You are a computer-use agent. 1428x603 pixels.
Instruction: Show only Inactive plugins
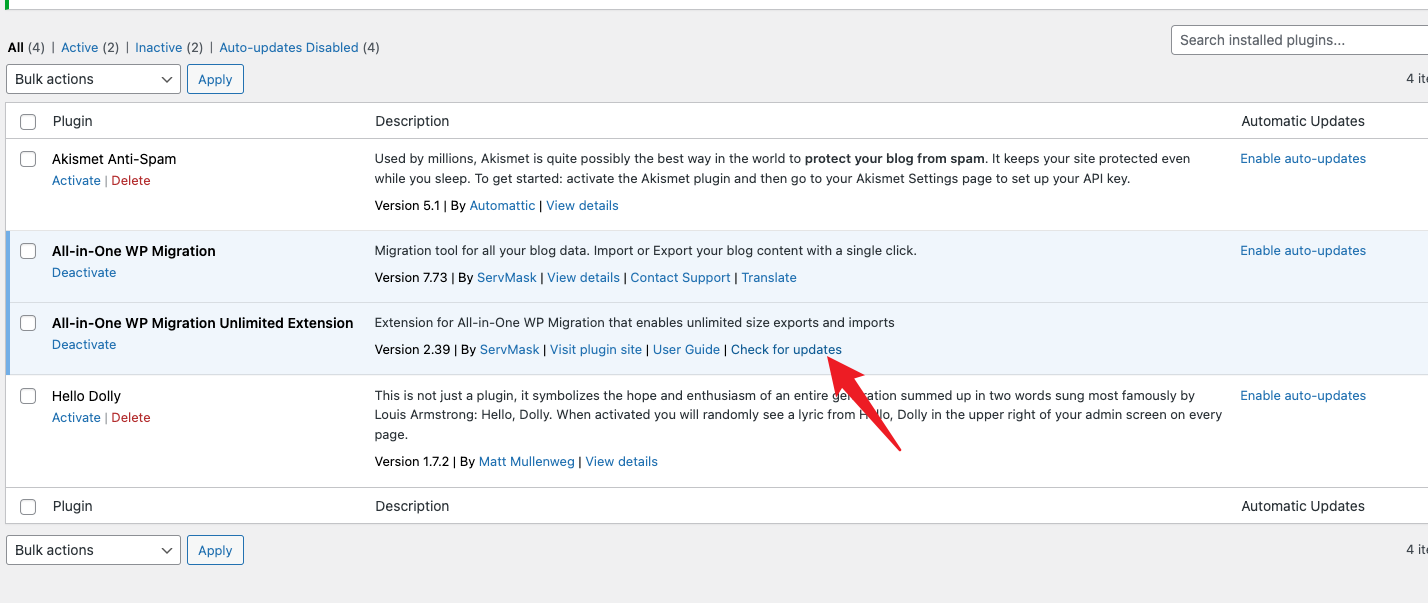(x=158, y=47)
